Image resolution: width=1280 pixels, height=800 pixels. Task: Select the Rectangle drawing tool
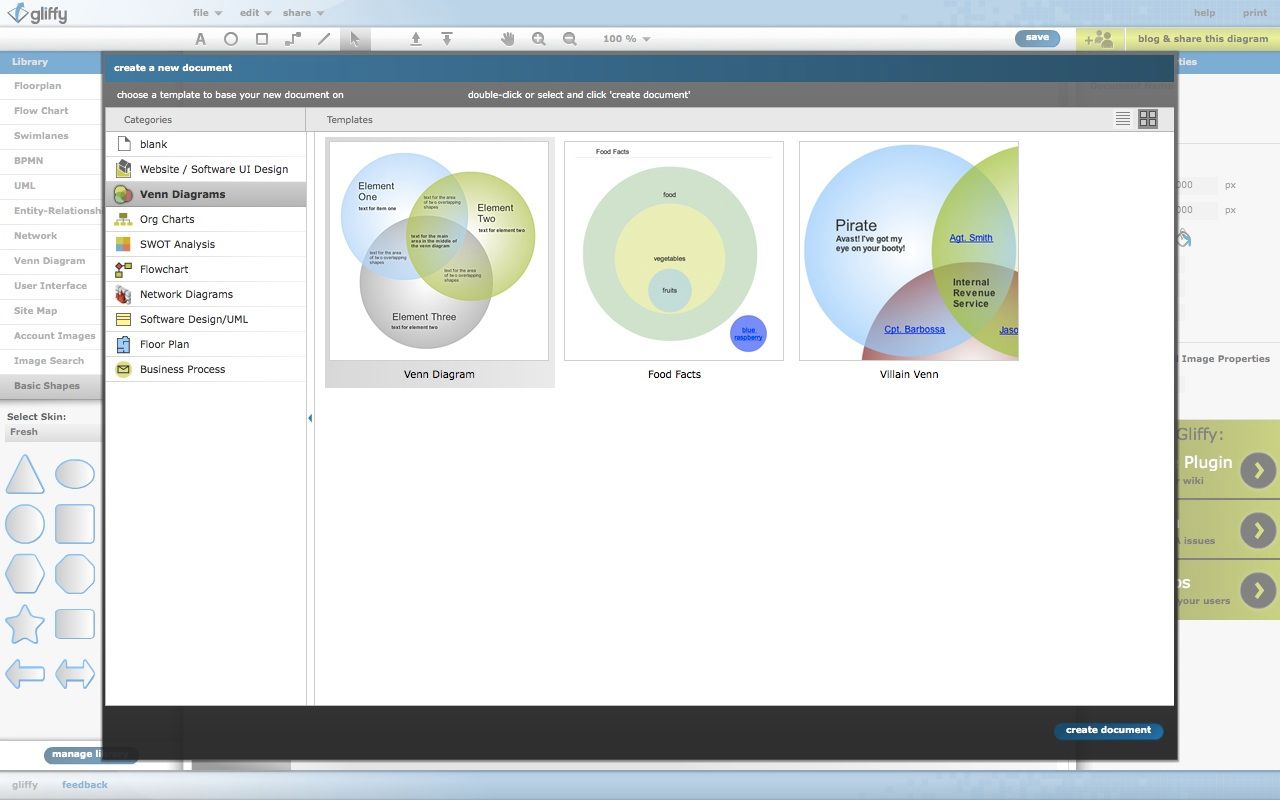[262, 39]
